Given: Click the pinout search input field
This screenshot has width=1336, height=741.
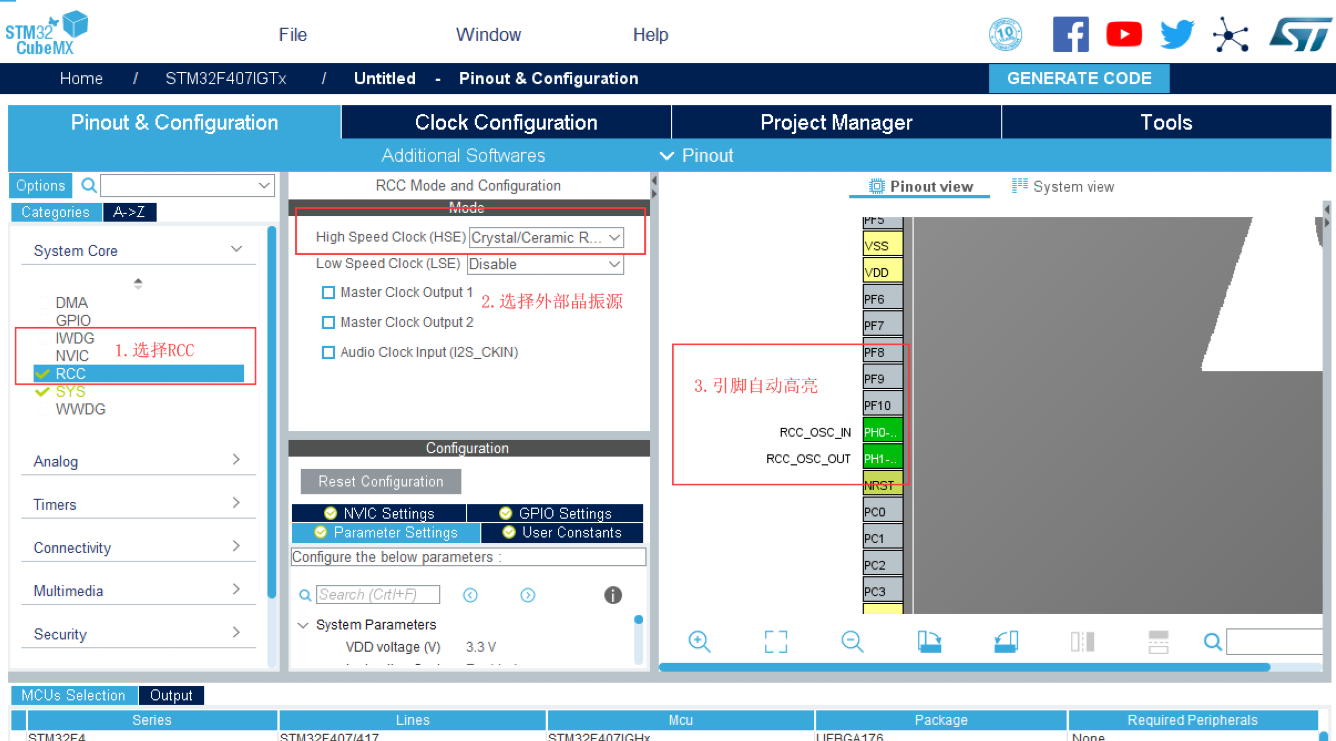Looking at the screenshot, I should point(1275,642).
